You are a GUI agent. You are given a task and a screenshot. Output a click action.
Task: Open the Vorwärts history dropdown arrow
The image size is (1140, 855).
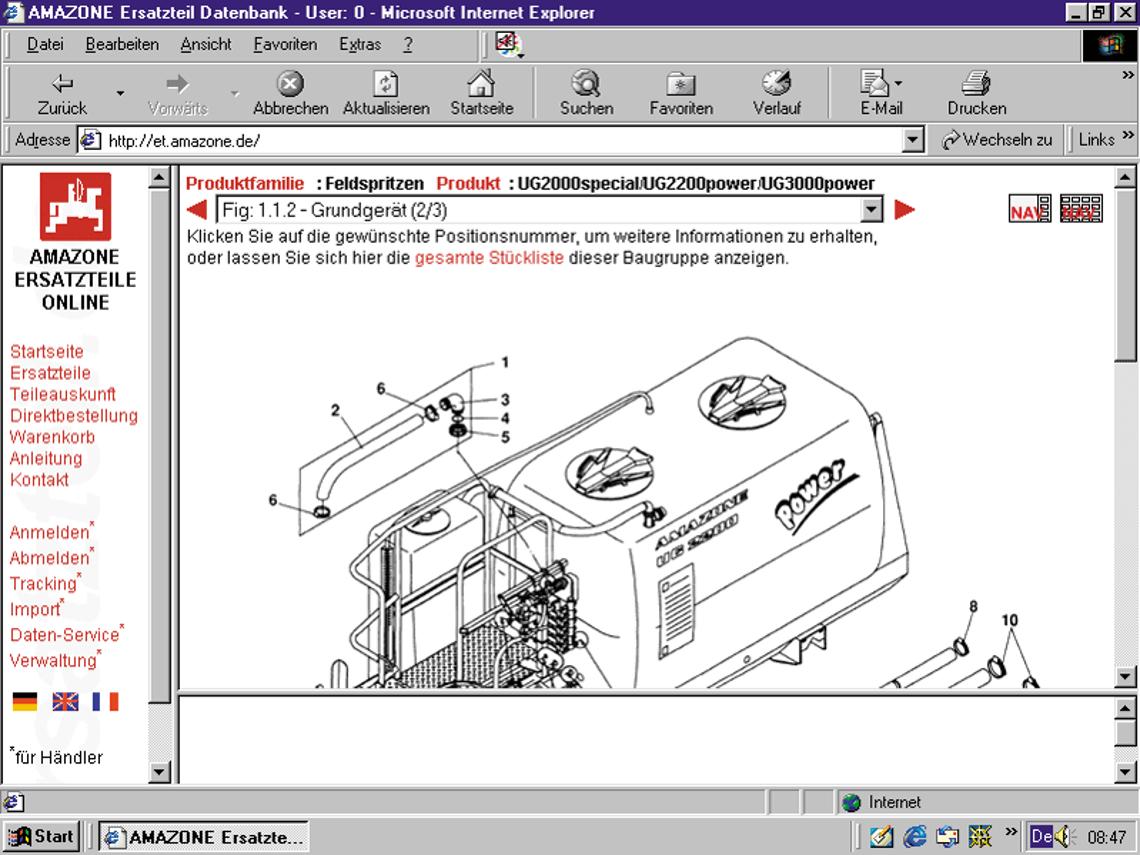point(235,94)
